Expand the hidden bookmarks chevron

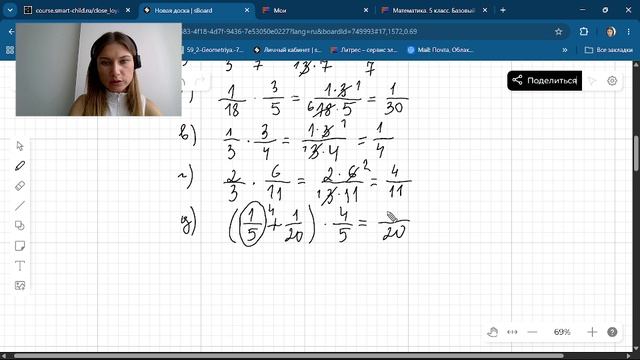(x=565, y=50)
